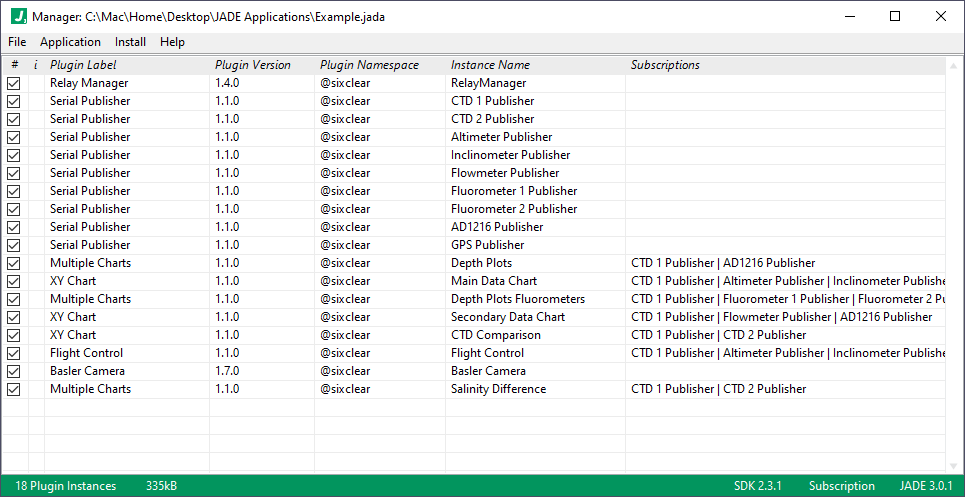965x497 pixels.
Task: Toggle Depth Plots Fluorometers checkbox
Action: 14,300
